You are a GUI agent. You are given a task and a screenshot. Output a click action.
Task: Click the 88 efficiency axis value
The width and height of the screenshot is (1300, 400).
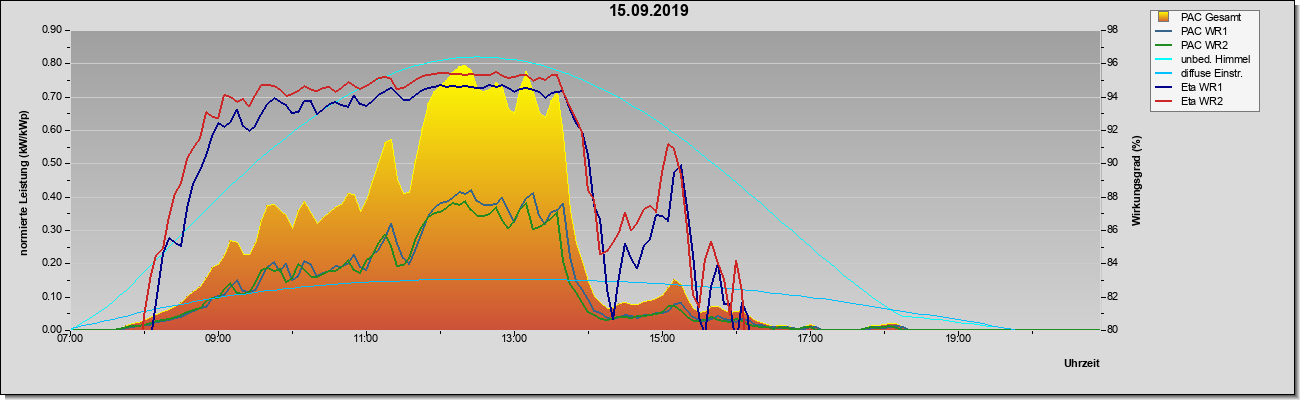1112,197
